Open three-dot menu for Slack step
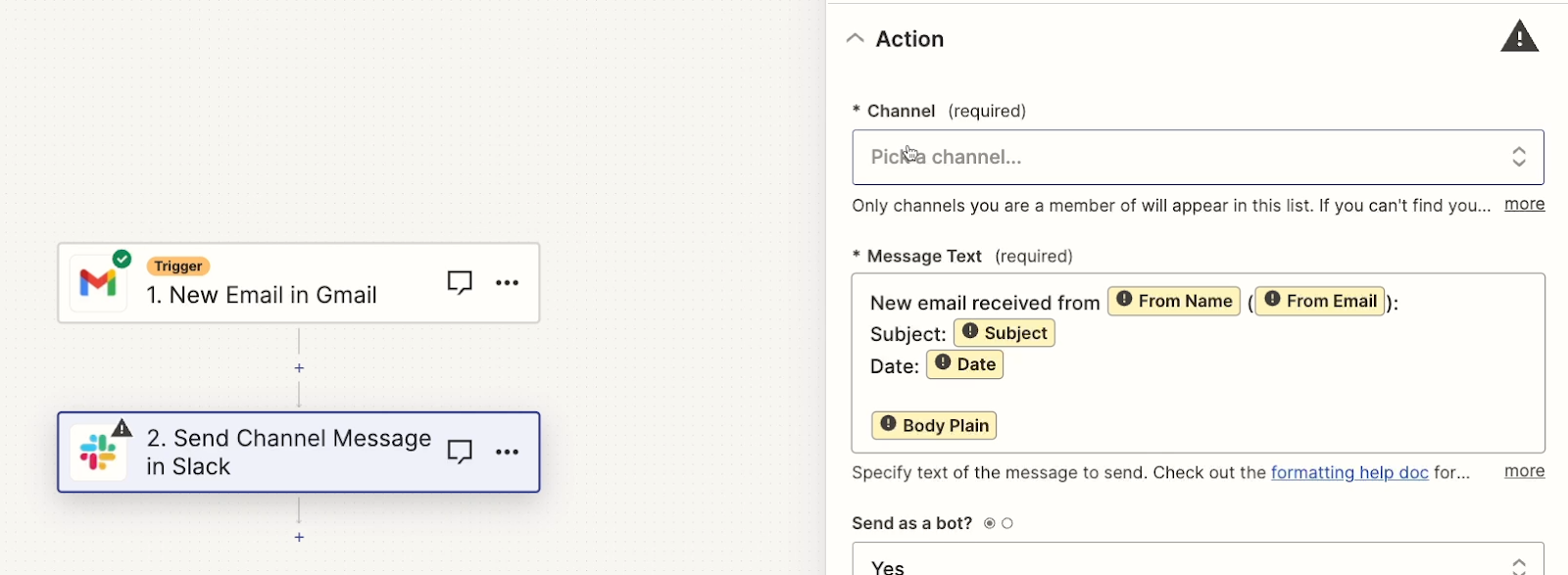The height and width of the screenshot is (575, 1568). coord(507,452)
